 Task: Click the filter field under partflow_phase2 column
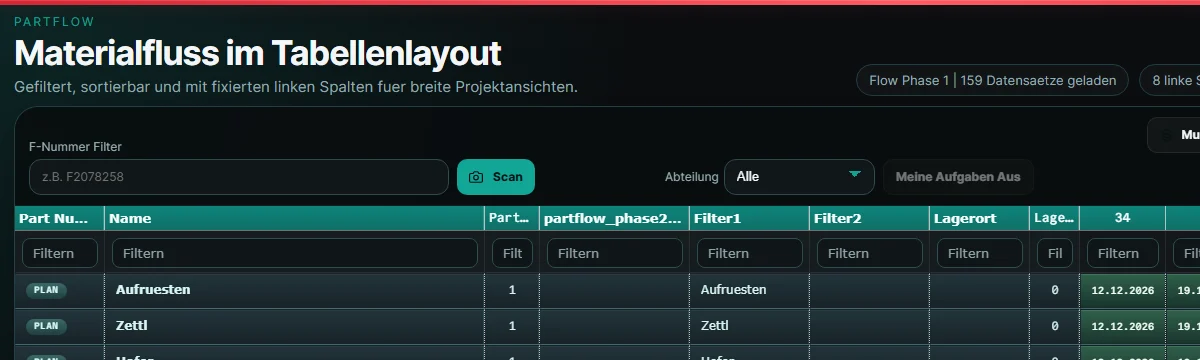click(x=614, y=254)
